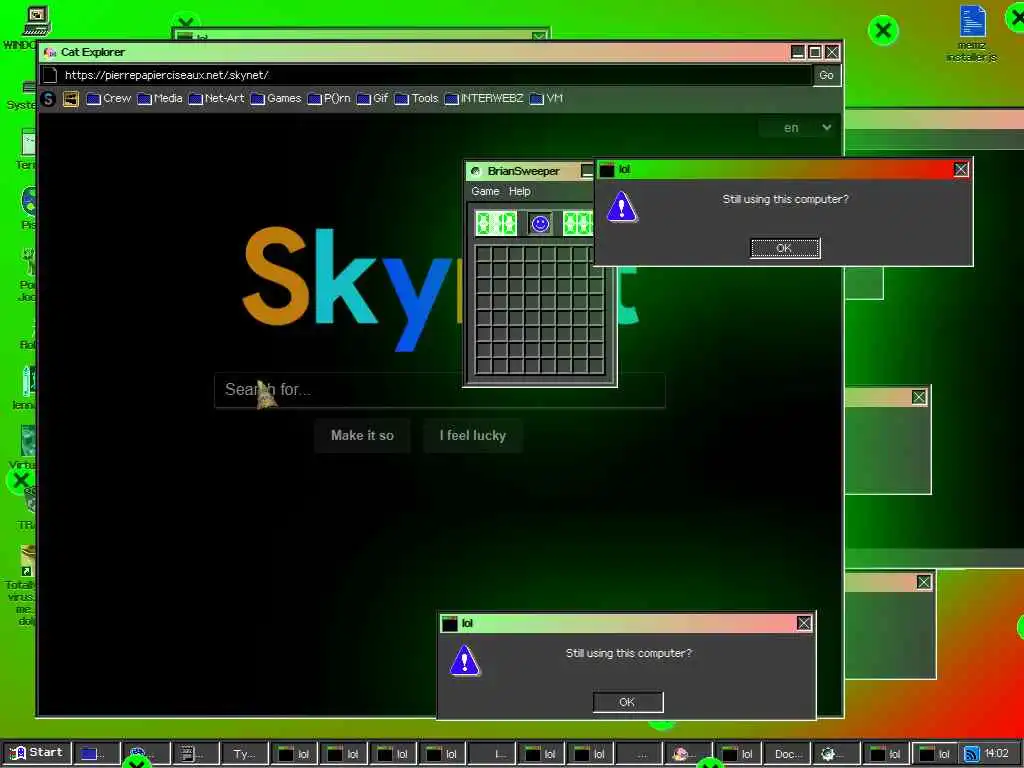
Task: Click the smiley face reset button in BrianSweeper
Action: (x=540, y=224)
